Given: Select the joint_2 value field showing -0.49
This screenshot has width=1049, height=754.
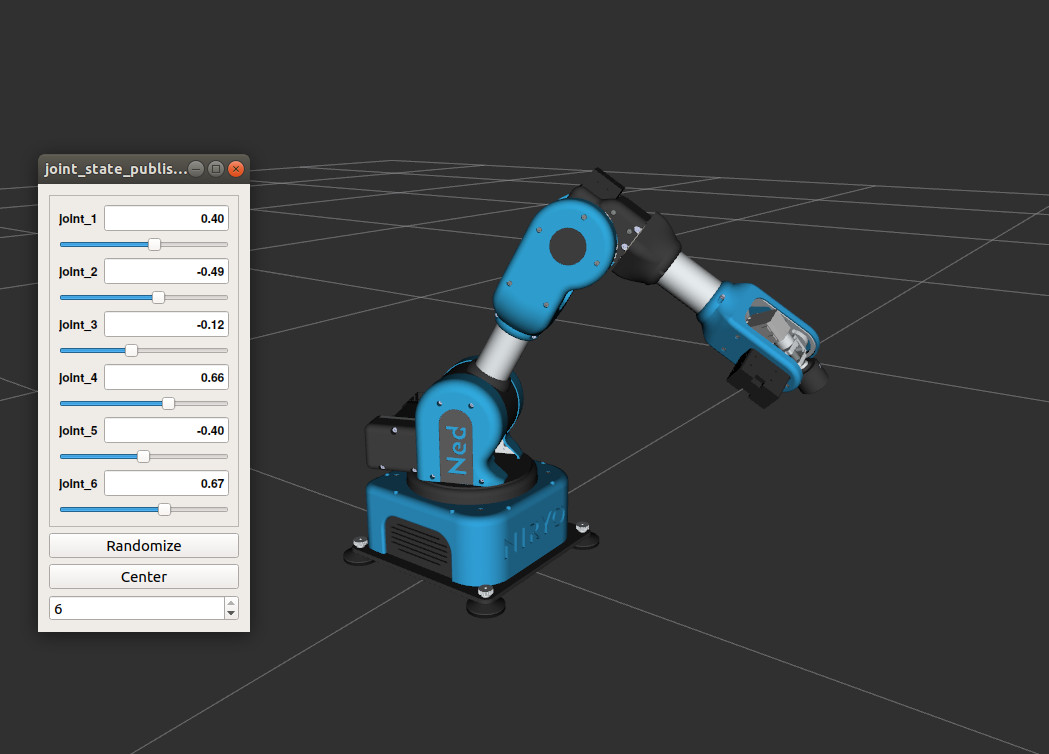Looking at the screenshot, I should (x=167, y=272).
